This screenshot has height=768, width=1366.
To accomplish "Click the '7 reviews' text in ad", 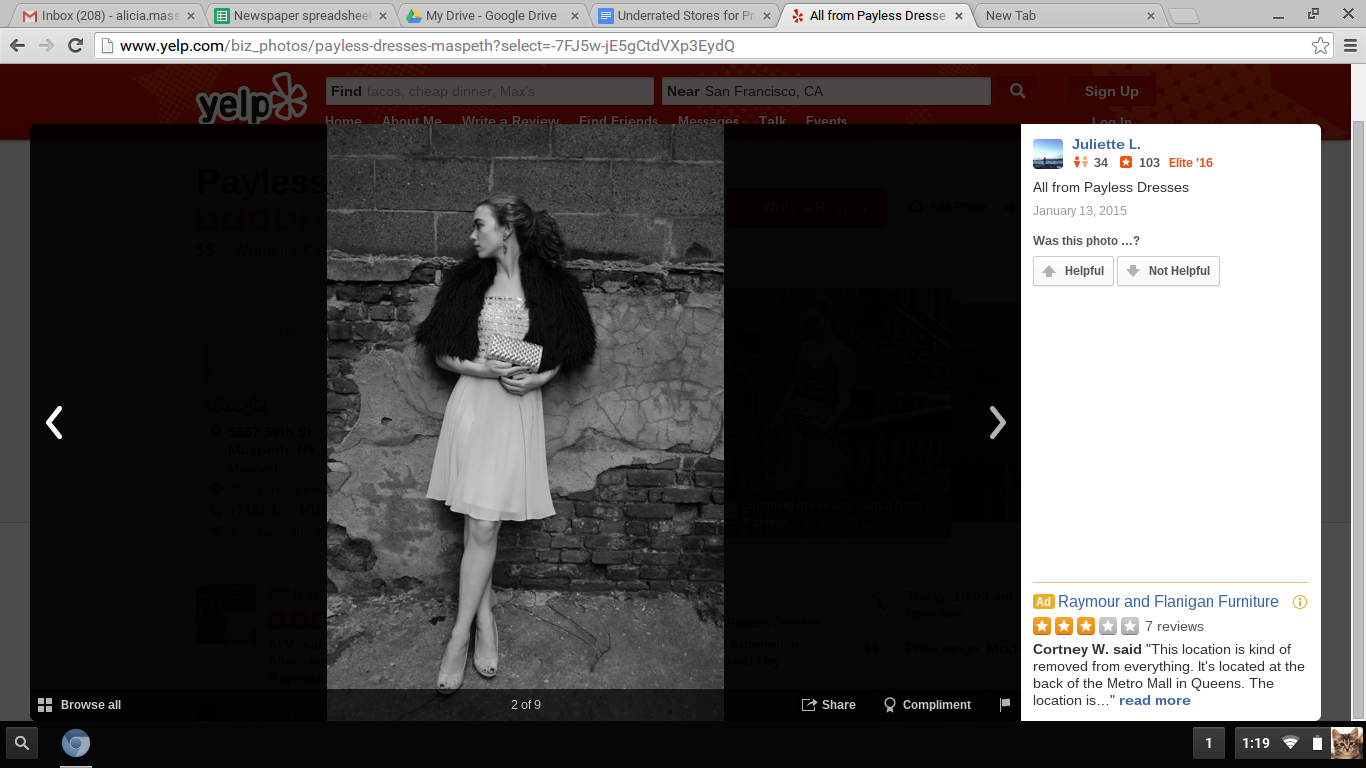I will coord(1174,626).
